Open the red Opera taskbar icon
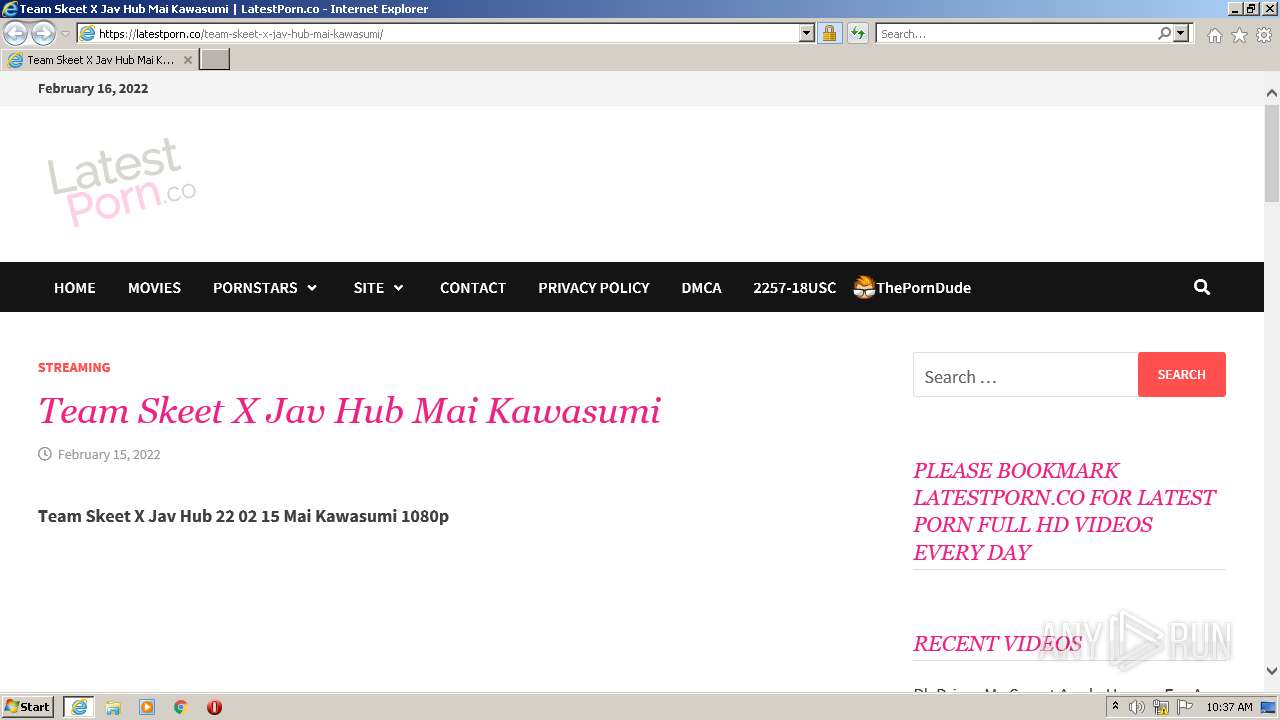 [214, 707]
